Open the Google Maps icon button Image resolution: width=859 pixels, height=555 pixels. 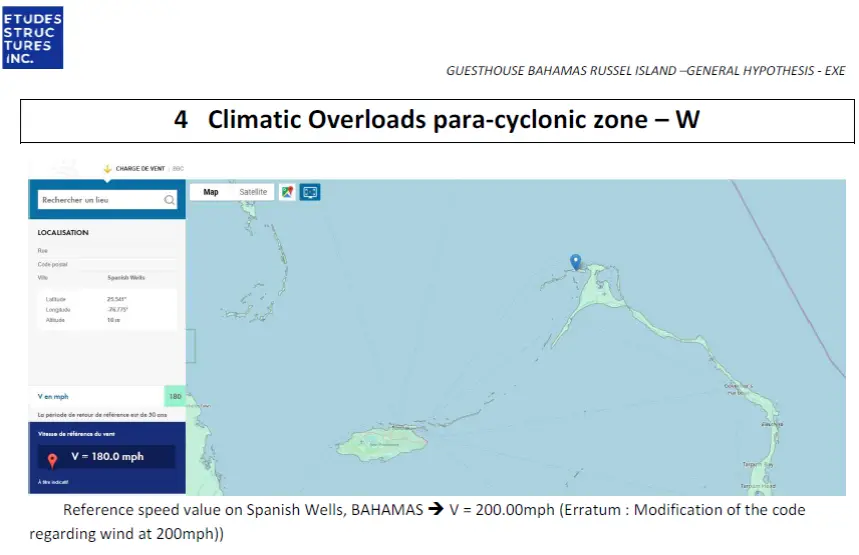pos(287,192)
